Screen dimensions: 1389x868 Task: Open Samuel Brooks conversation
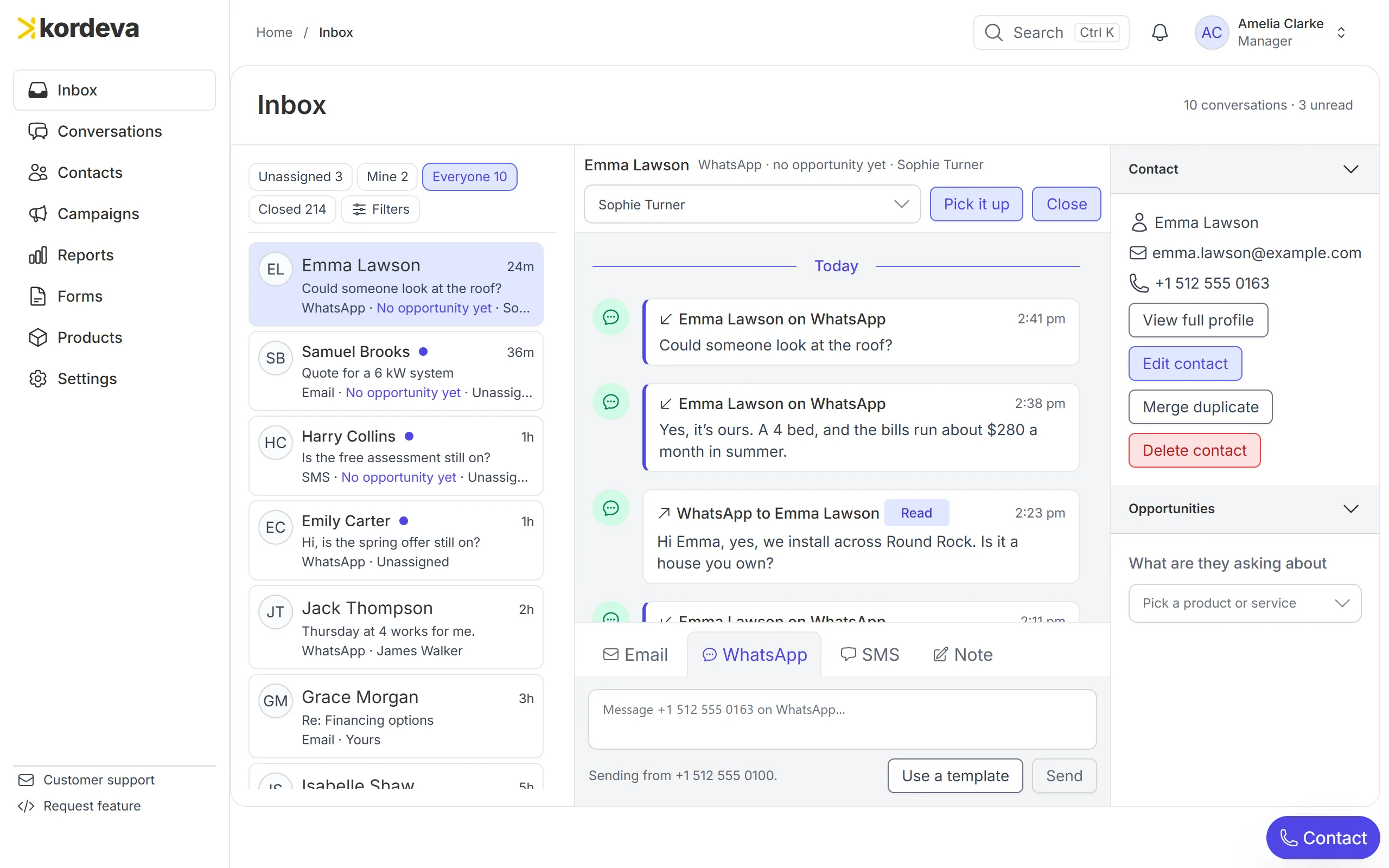coord(396,371)
